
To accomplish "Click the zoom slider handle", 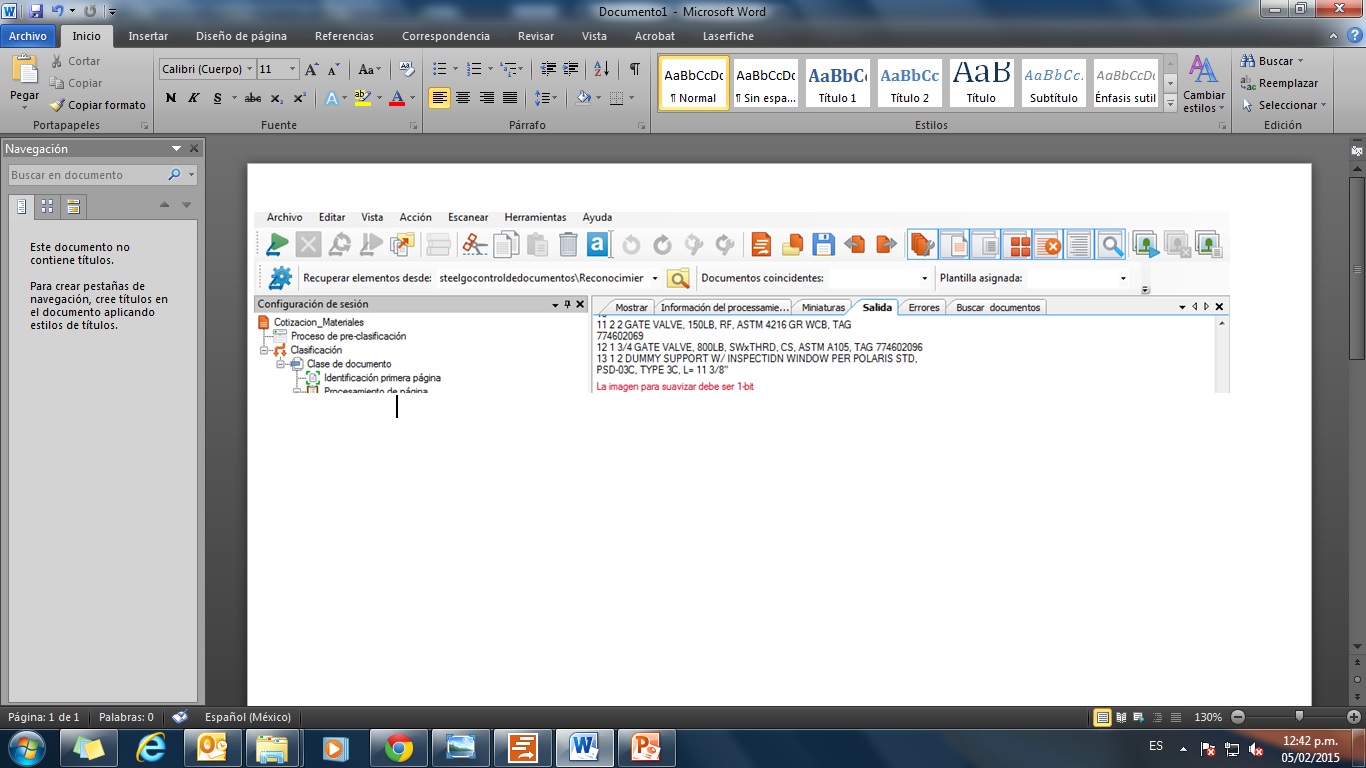I will tap(1299, 717).
